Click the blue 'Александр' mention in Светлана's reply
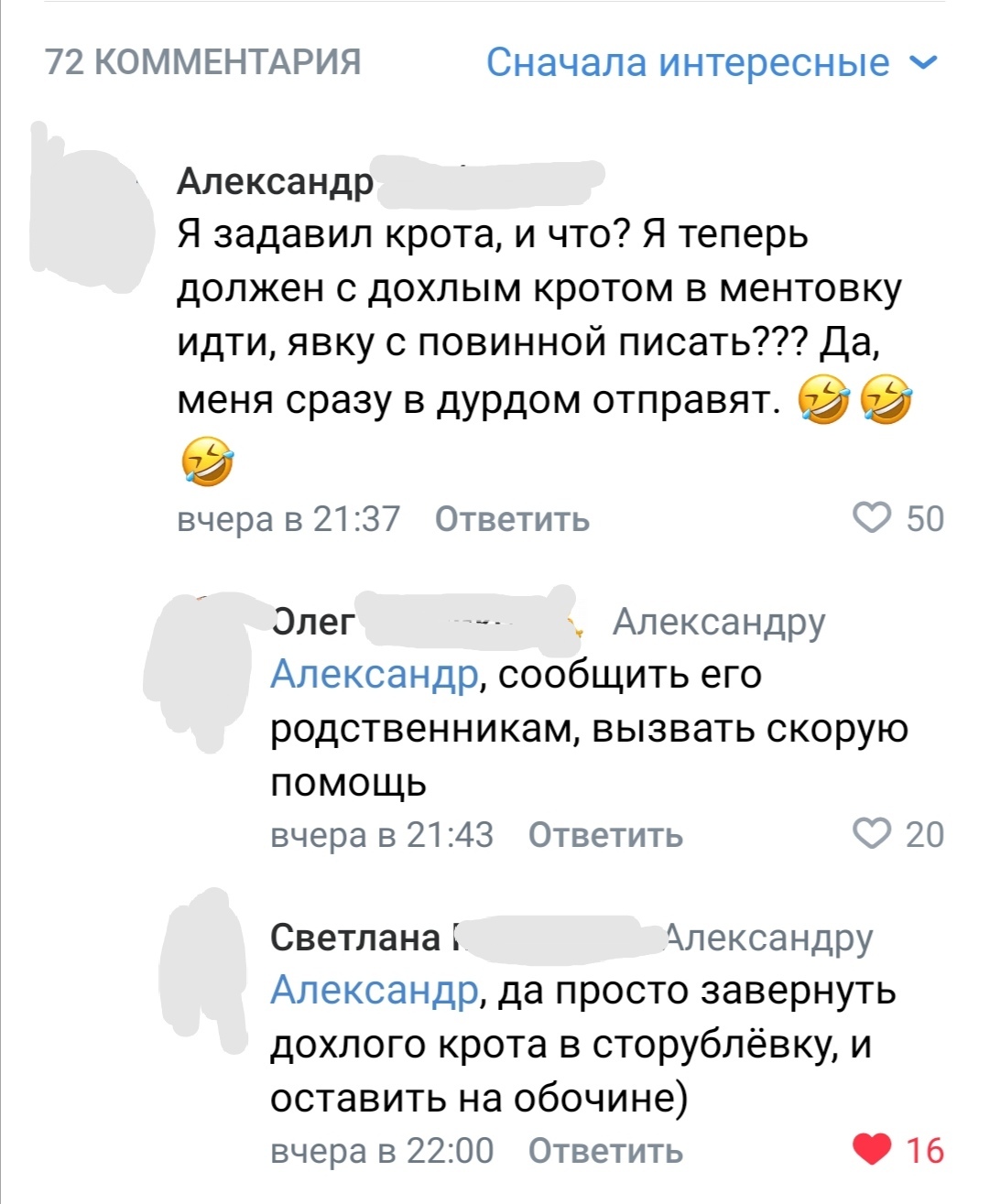989x1204 pixels. (374, 991)
